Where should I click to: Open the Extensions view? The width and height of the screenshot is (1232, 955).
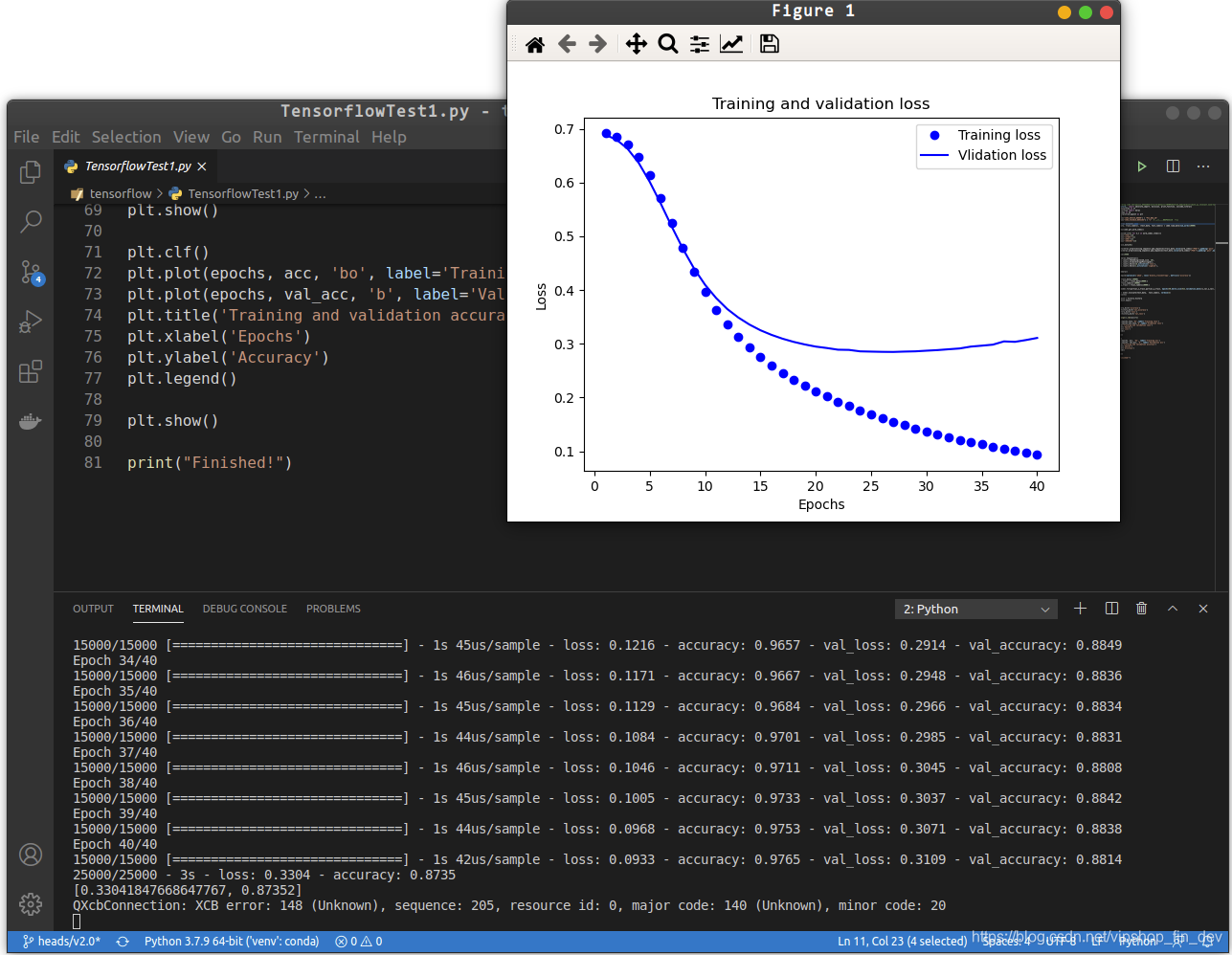[x=31, y=371]
